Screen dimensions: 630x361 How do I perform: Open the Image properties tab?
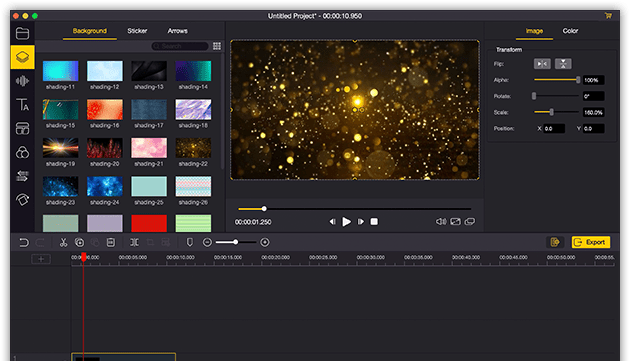534,31
